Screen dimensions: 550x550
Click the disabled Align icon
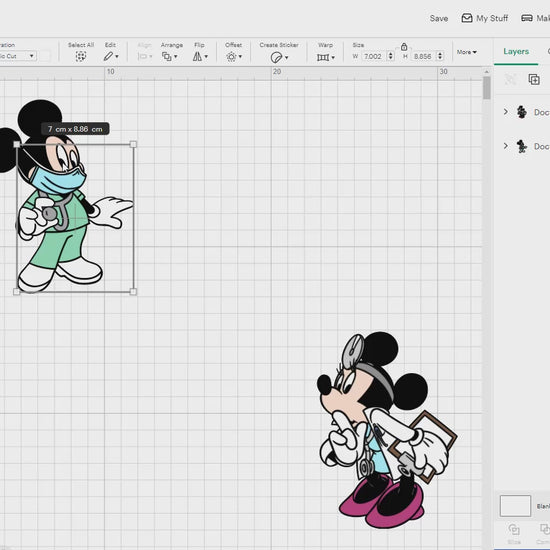click(x=142, y=56)
